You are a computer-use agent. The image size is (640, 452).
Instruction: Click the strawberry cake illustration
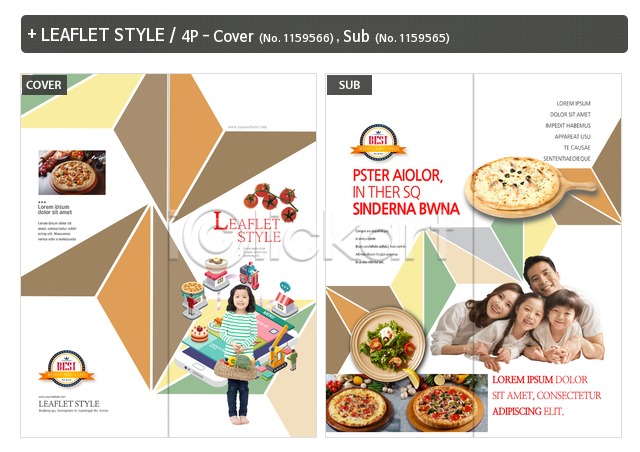[x=199, y=333]
